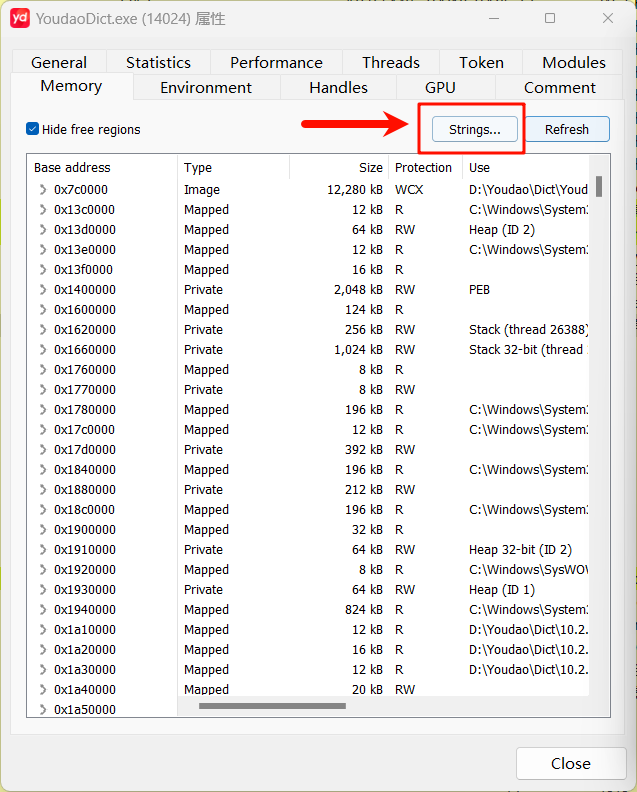Open the Environment tab
The width and height of the screenshot is (637, 792).
click(206, 87)
